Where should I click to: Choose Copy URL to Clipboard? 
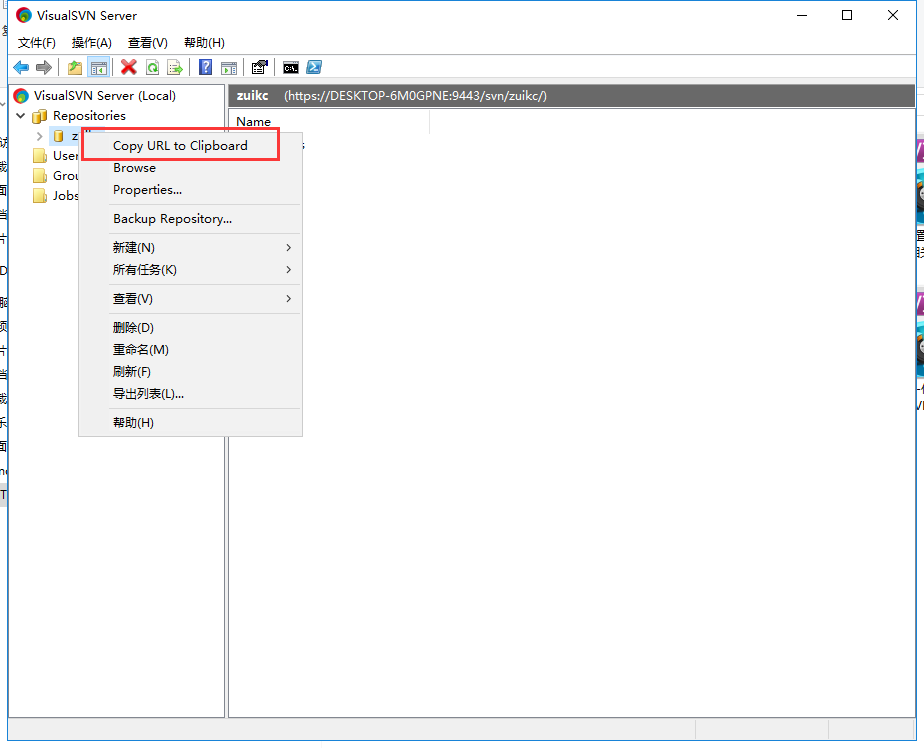(x=180, y=146)
